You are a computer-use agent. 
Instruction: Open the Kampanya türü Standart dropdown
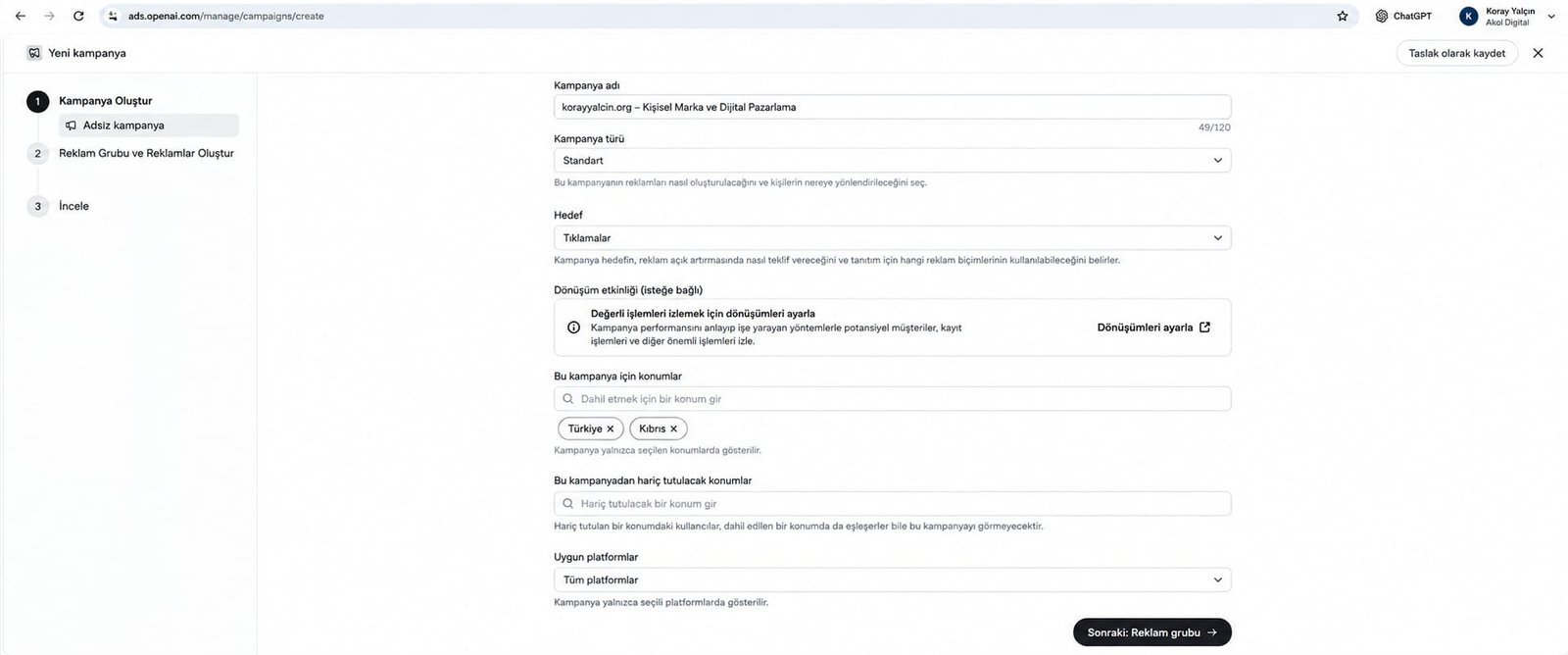pyautogui.click(x=892, y=160)
